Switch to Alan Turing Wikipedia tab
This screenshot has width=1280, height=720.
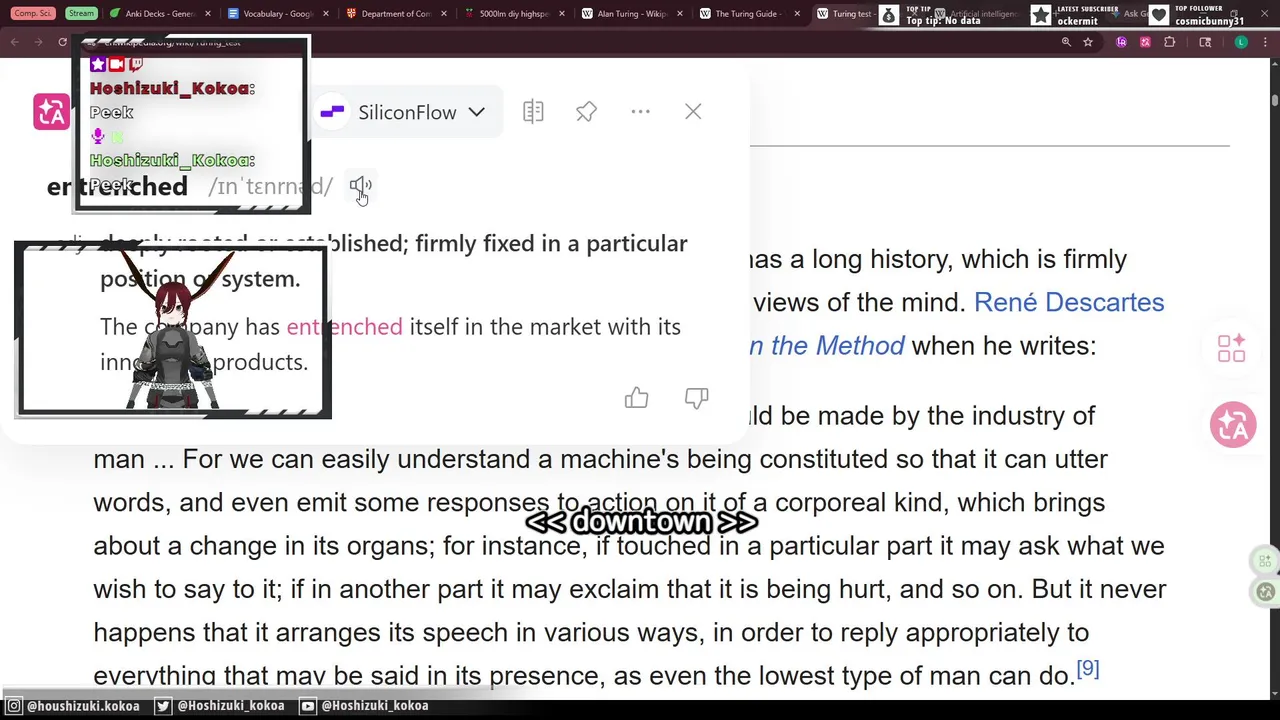coord(631,14)
